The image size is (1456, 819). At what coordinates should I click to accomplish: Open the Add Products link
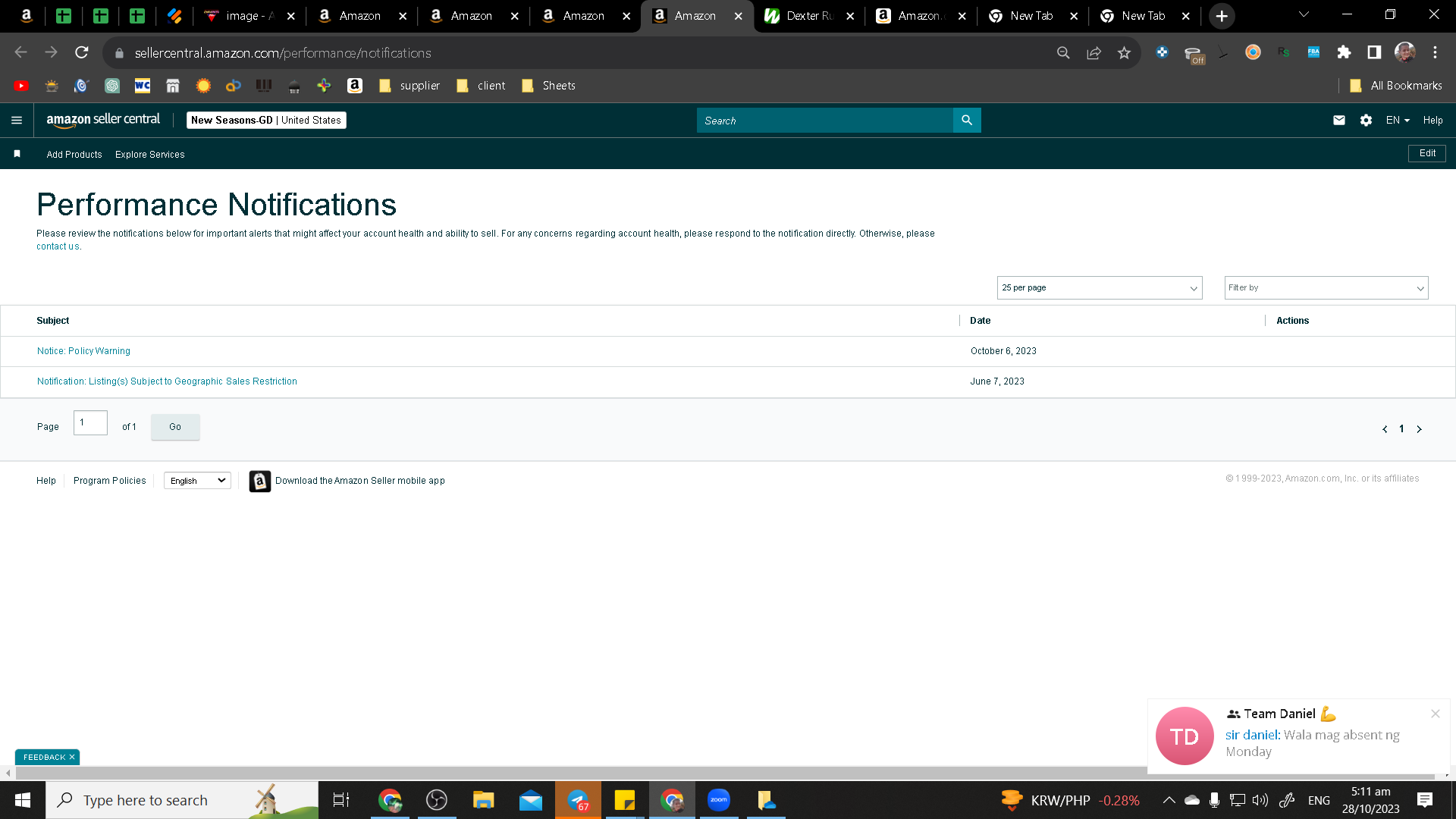(74, 155)
